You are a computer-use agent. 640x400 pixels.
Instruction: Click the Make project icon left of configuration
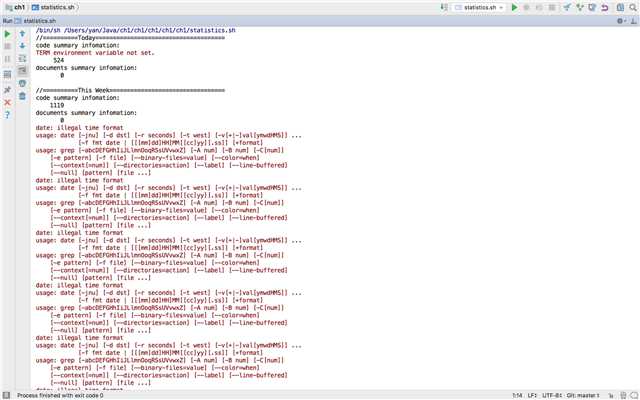(444, 7)
